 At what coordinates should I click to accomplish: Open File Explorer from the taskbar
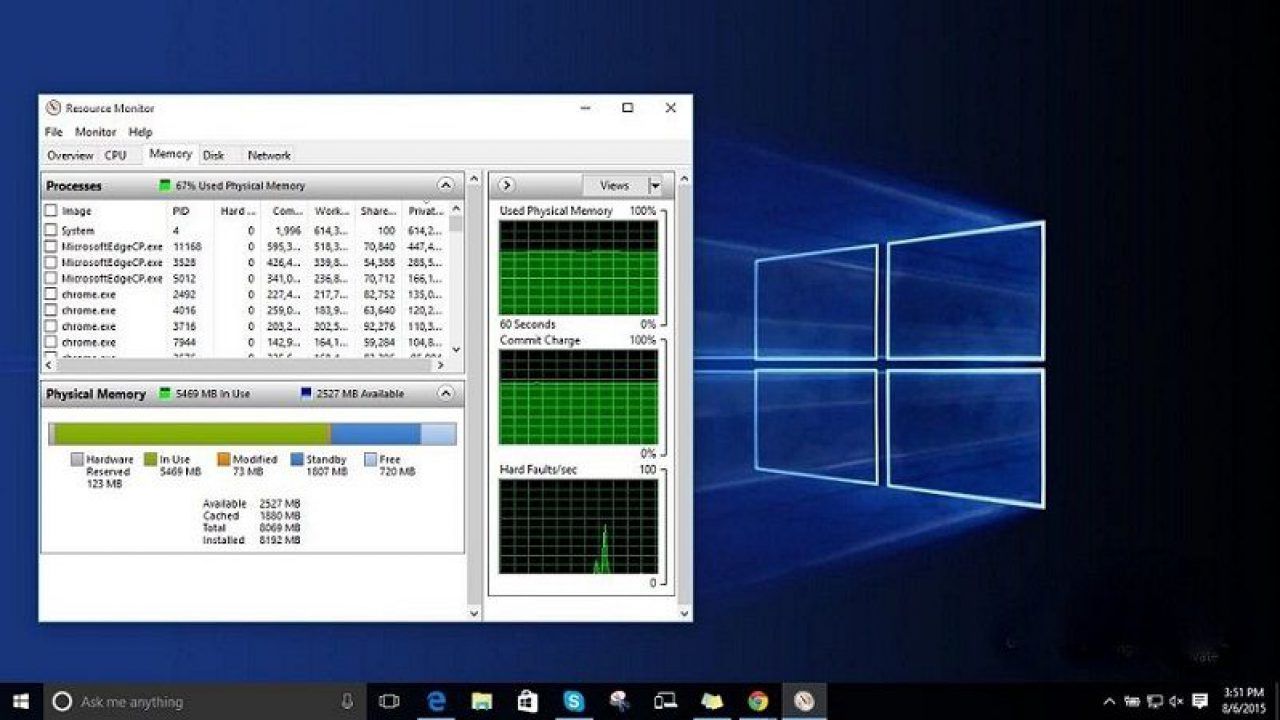(x=481, y=701)
